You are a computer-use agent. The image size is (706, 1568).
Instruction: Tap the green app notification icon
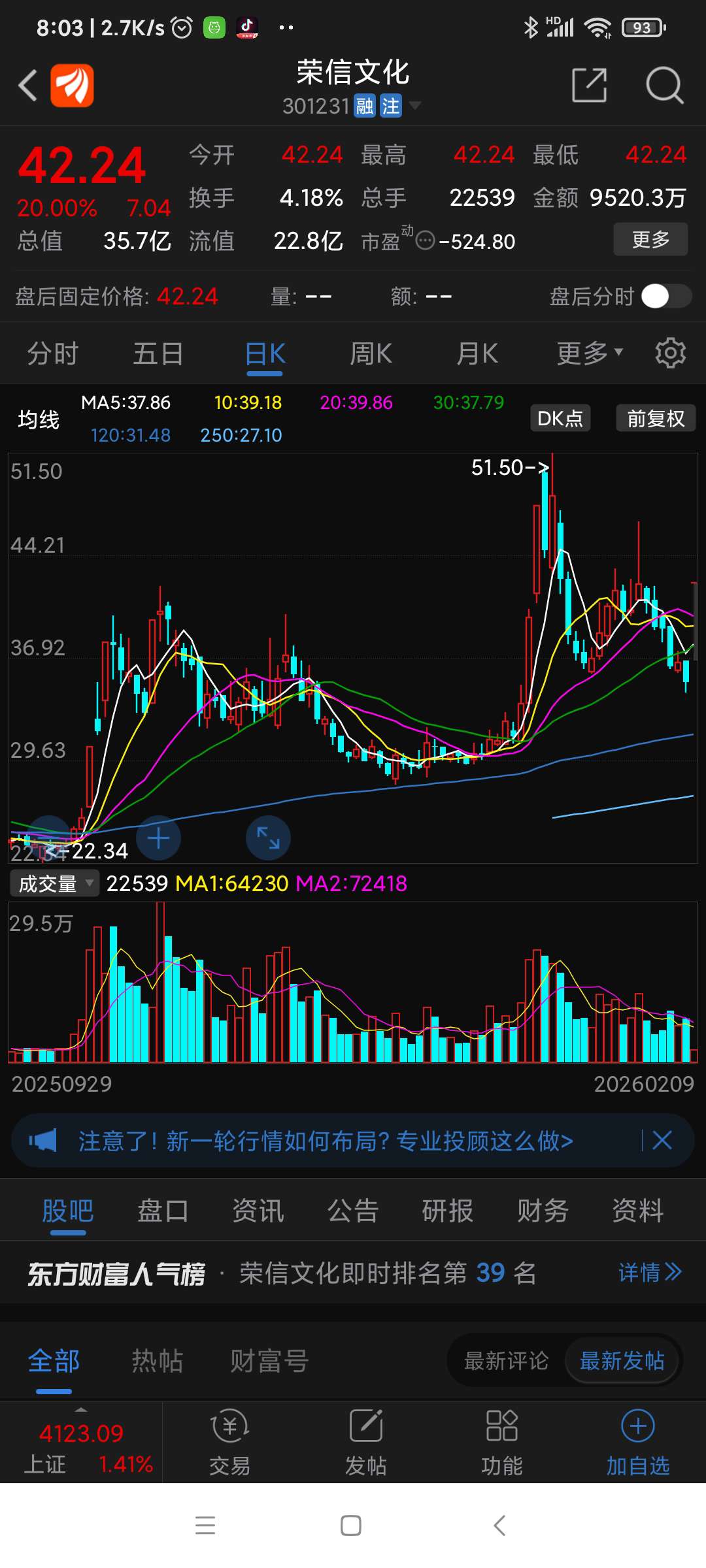tap(214, 27)
